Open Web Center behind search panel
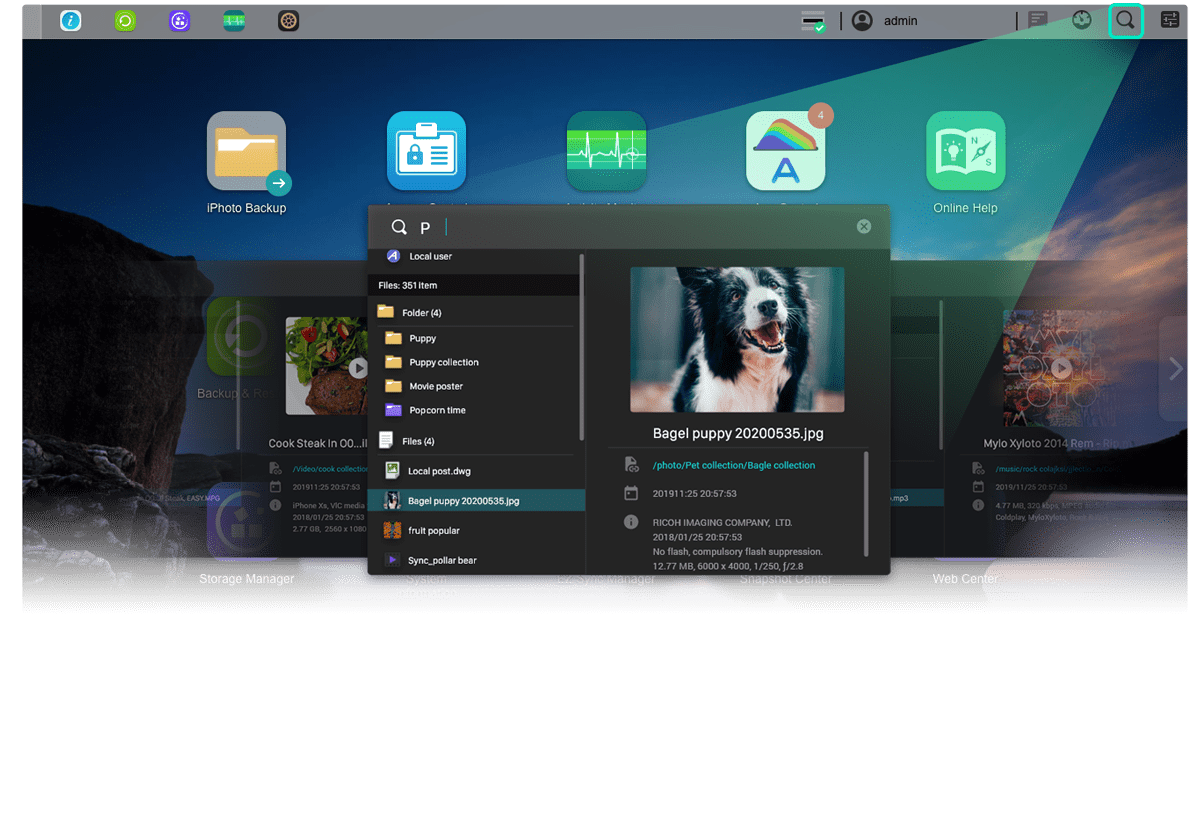 point(965,578)
